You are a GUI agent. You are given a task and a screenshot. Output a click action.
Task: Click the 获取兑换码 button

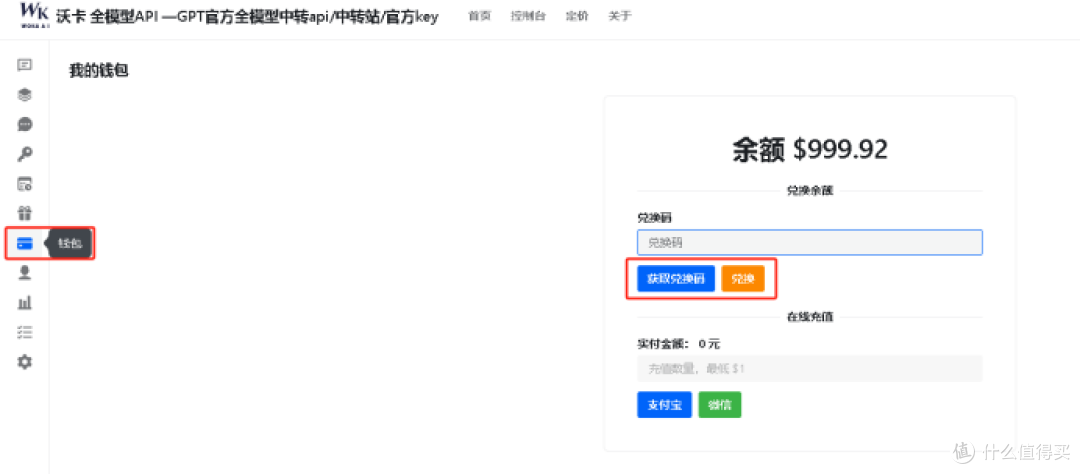676,279
